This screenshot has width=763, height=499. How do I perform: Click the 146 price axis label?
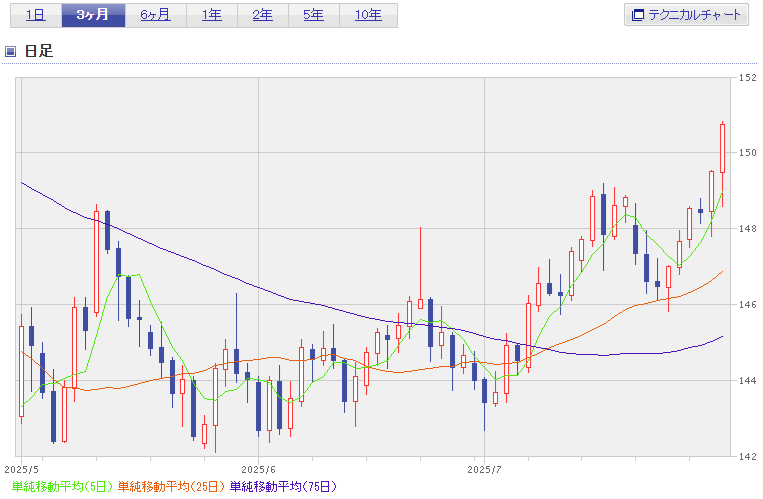tap(748, 305)
